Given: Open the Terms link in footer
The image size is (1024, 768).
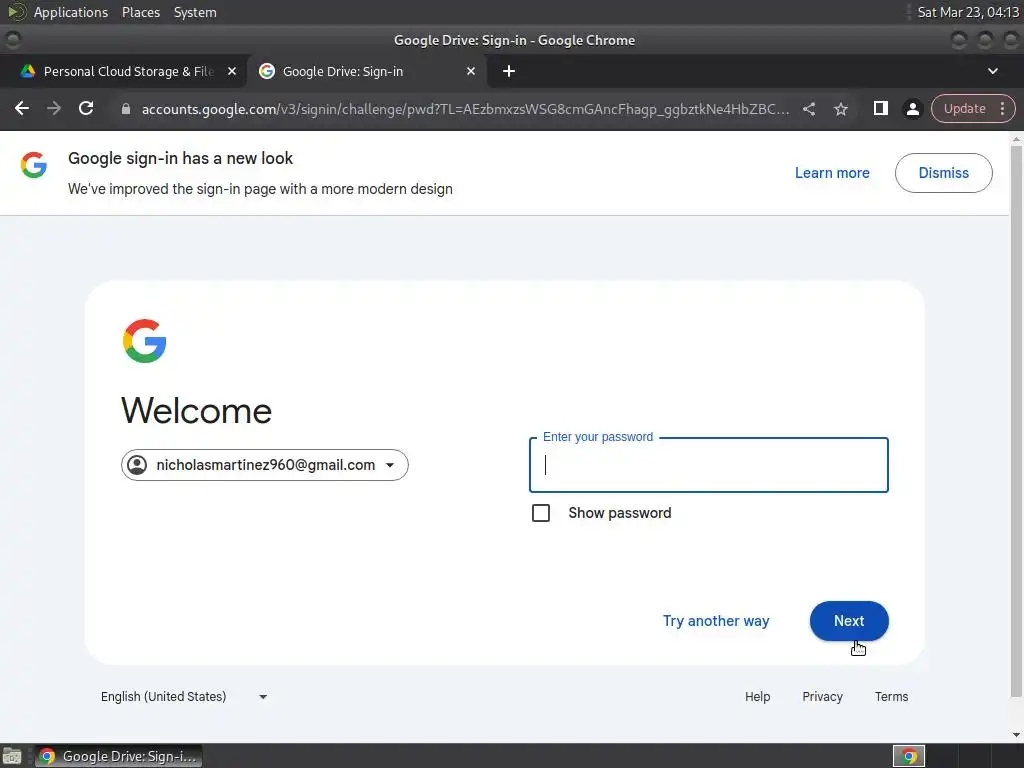Looking at the screenshot, I should [891, 697].
